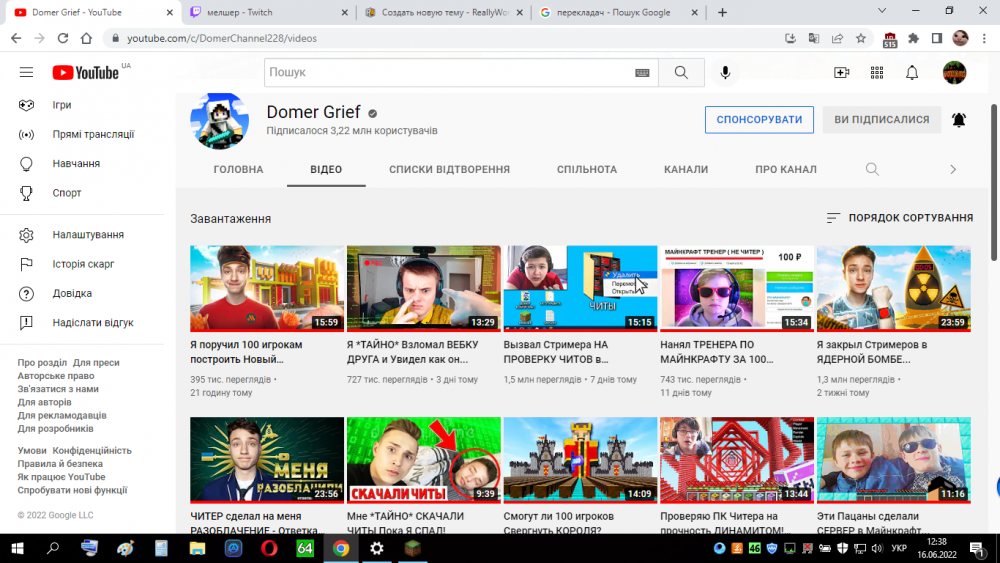Screen dimensions: 1000x563
Task: Click the address bar URL youtube.com/c/DomerChannel228/videos
Action: (x=222, y=38)
